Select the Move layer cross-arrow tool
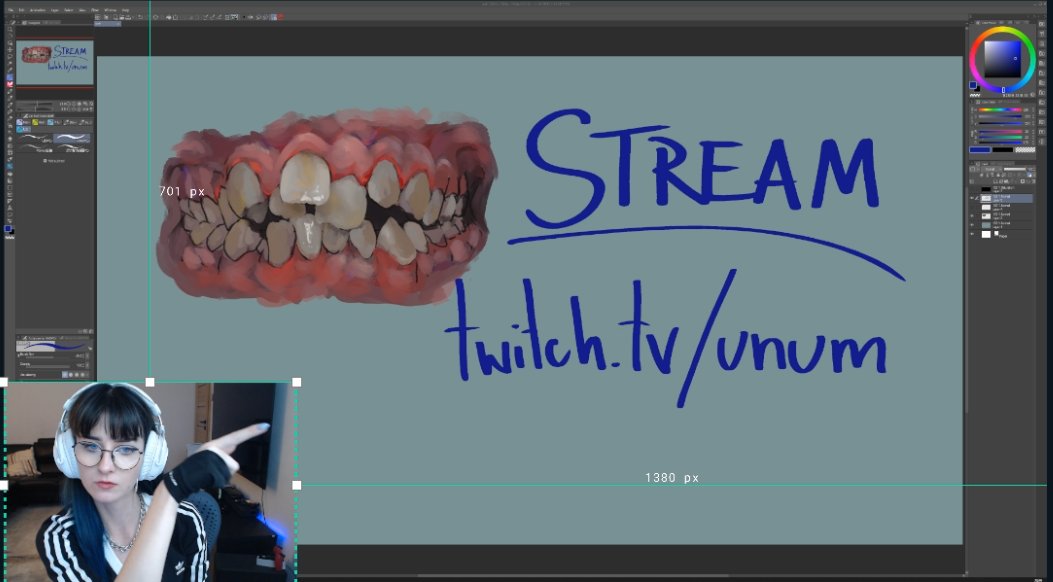The width and height of the screenshot is (1053, 582). point(9,50)
